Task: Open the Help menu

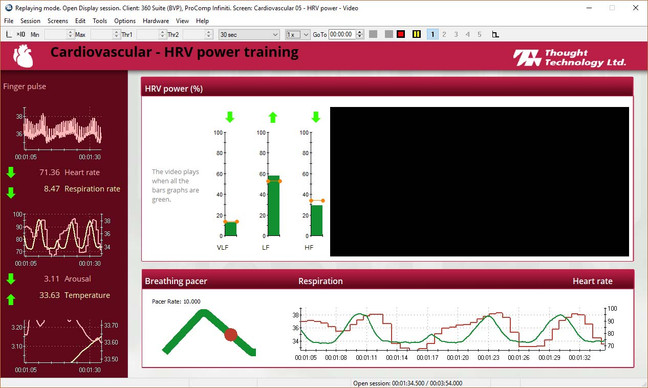Action: tap(202, 21)
